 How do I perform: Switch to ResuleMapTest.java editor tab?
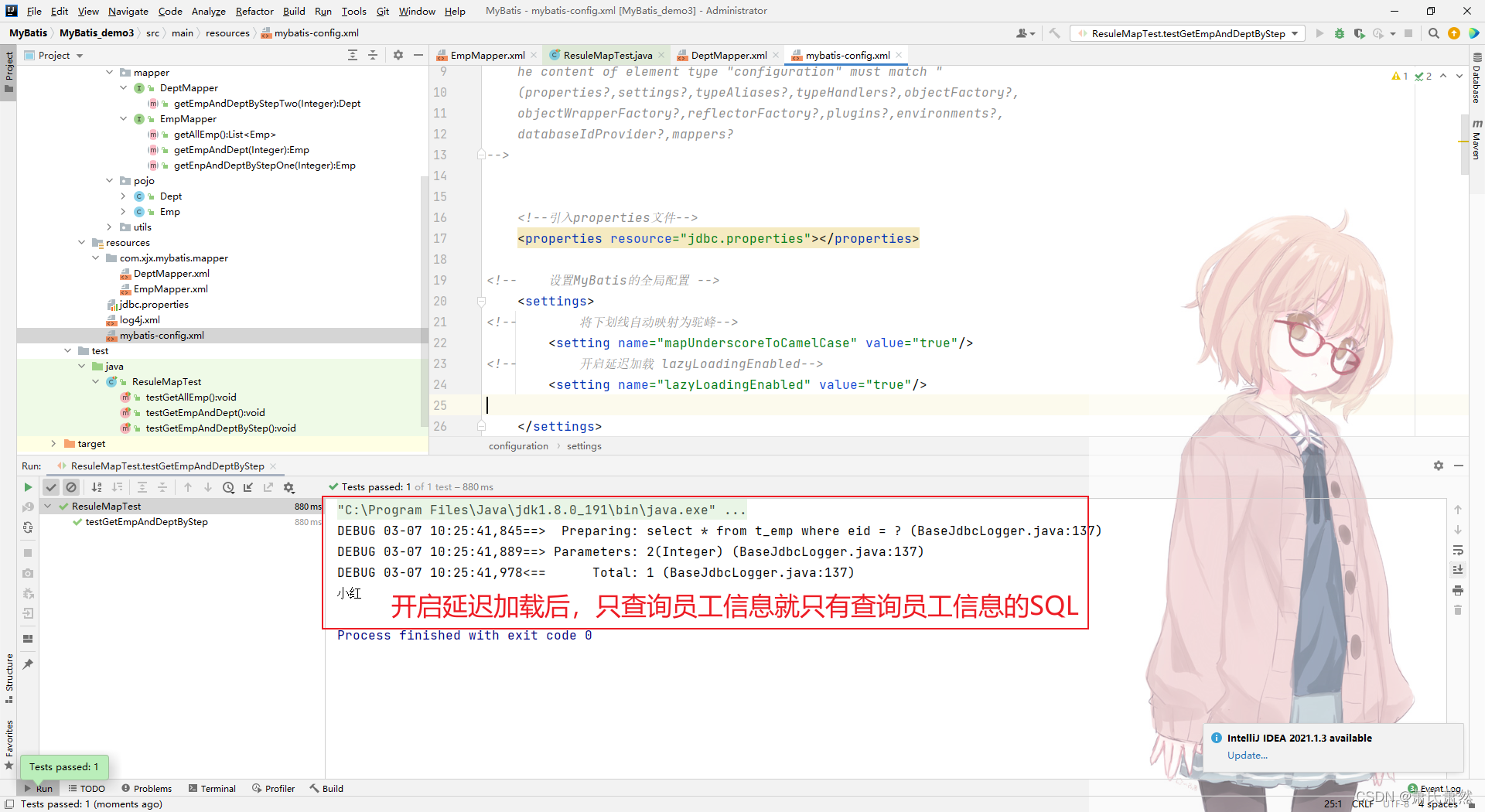pyautogui.click(x=607, y=56)
